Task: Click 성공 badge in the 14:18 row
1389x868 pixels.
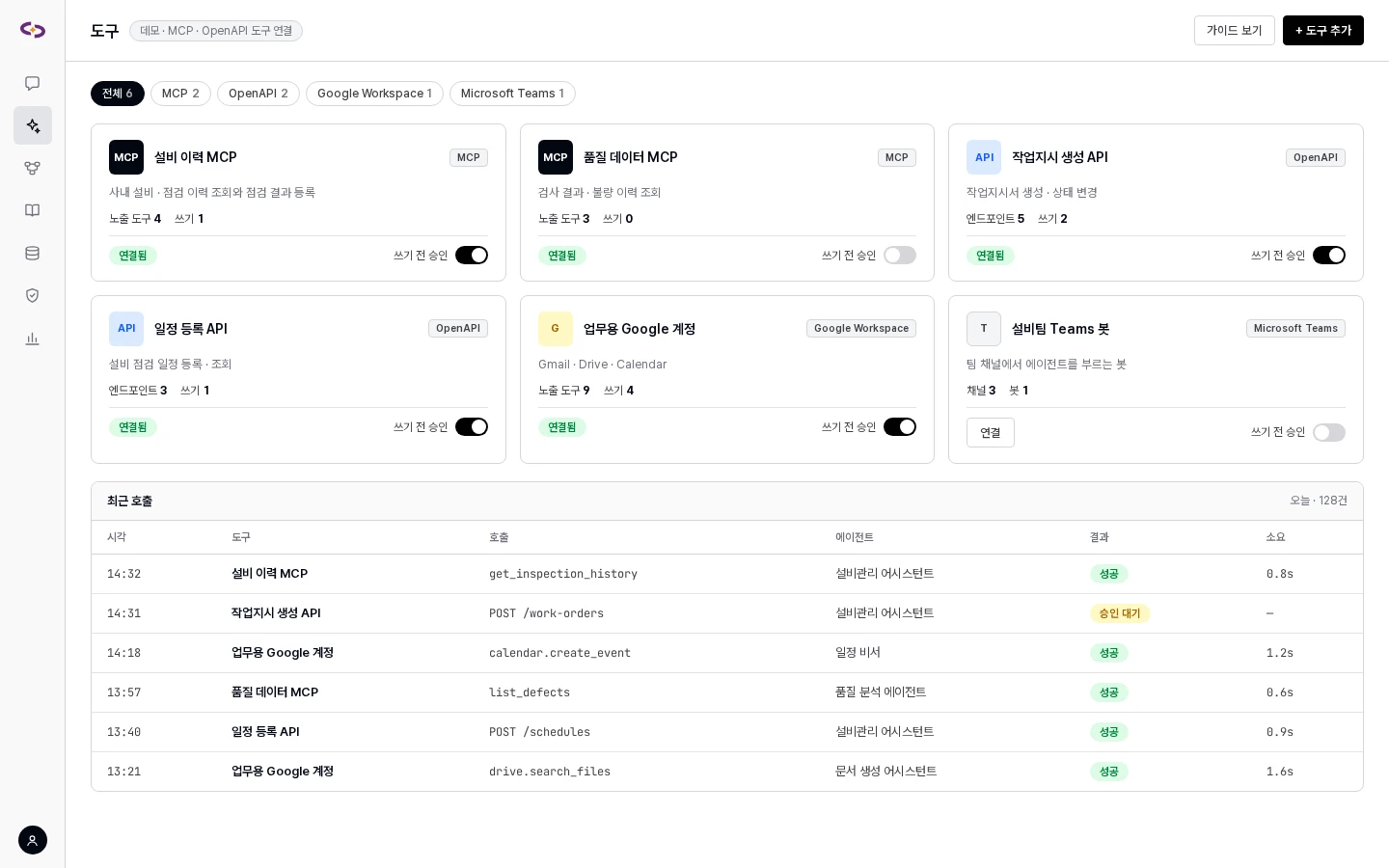Action: (1109, 653)
